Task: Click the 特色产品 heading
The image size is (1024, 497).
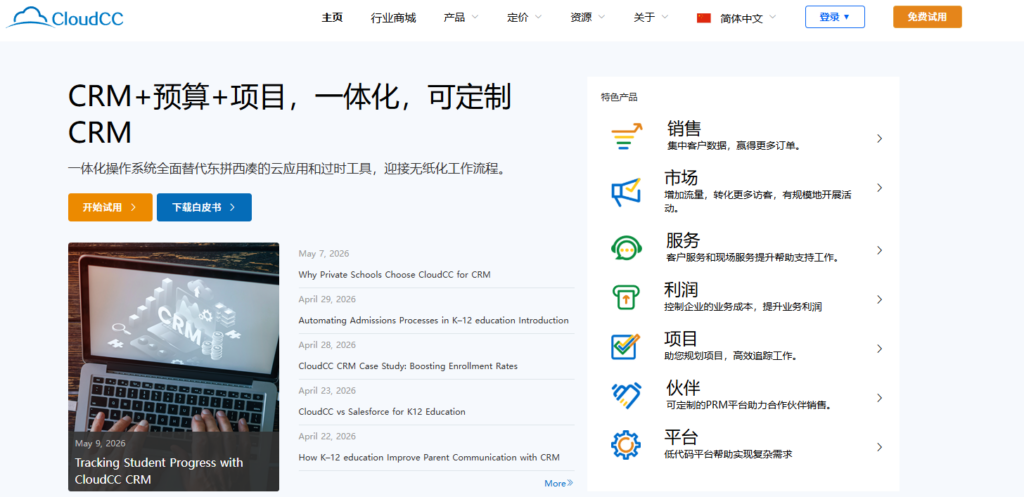Action: [619, 97]
